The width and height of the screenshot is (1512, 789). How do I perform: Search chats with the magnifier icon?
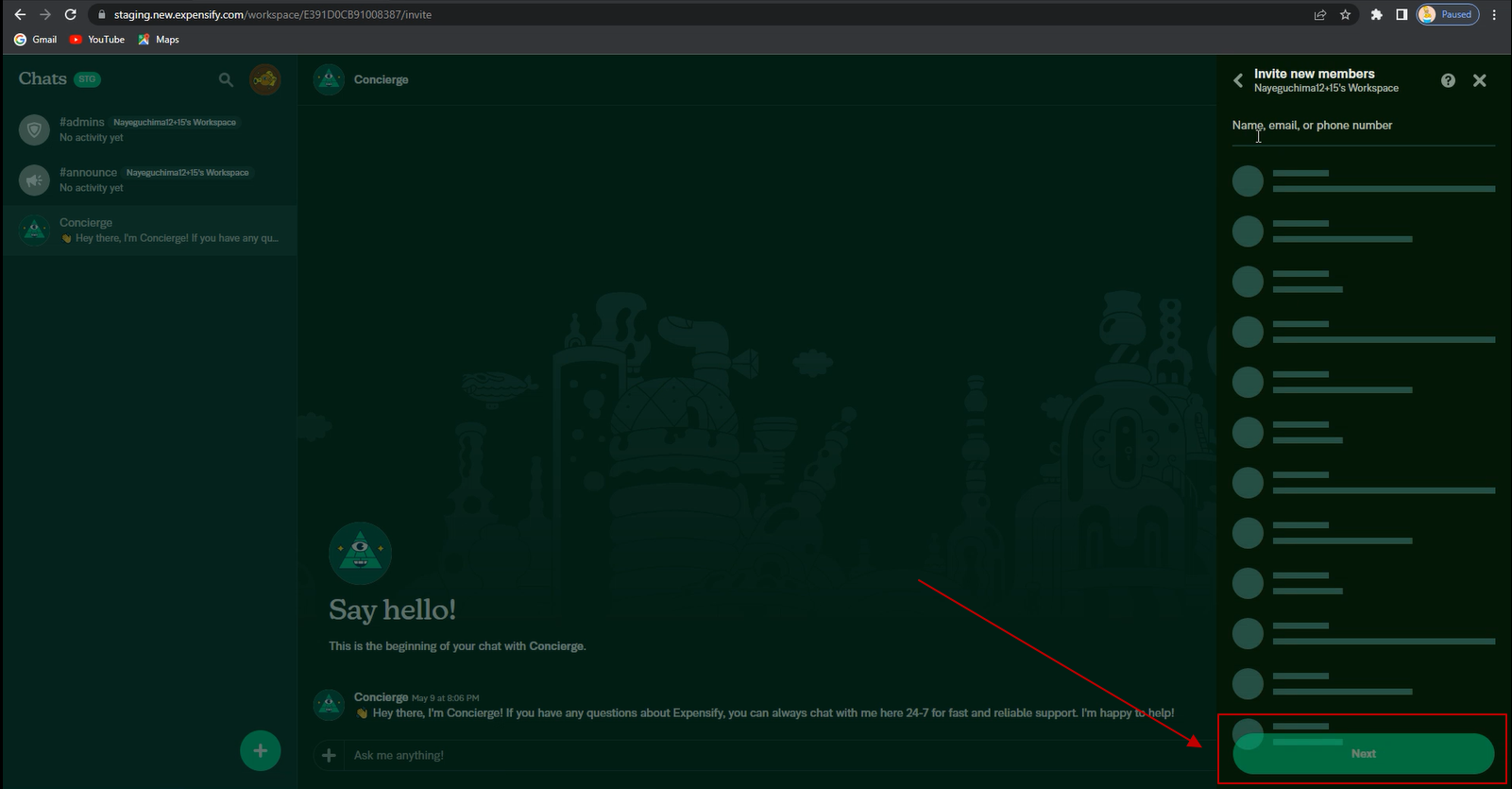pos(226,79)
